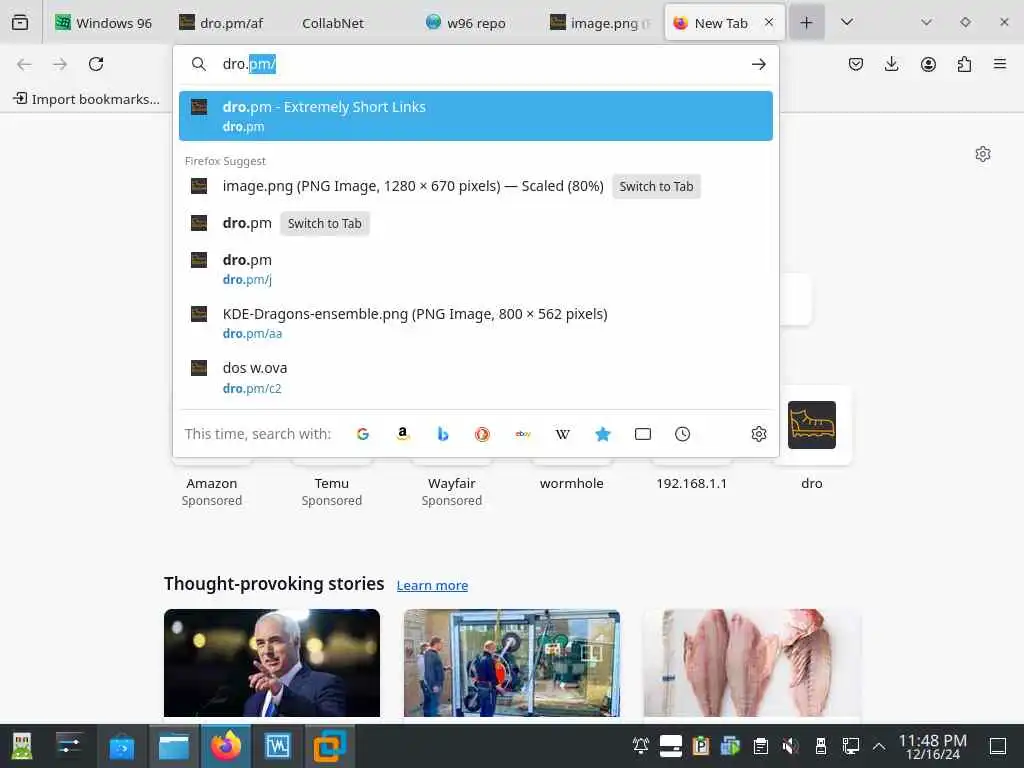Expand the List all tabs dropdown
1024x768 pixels.
tap(847, 23)
